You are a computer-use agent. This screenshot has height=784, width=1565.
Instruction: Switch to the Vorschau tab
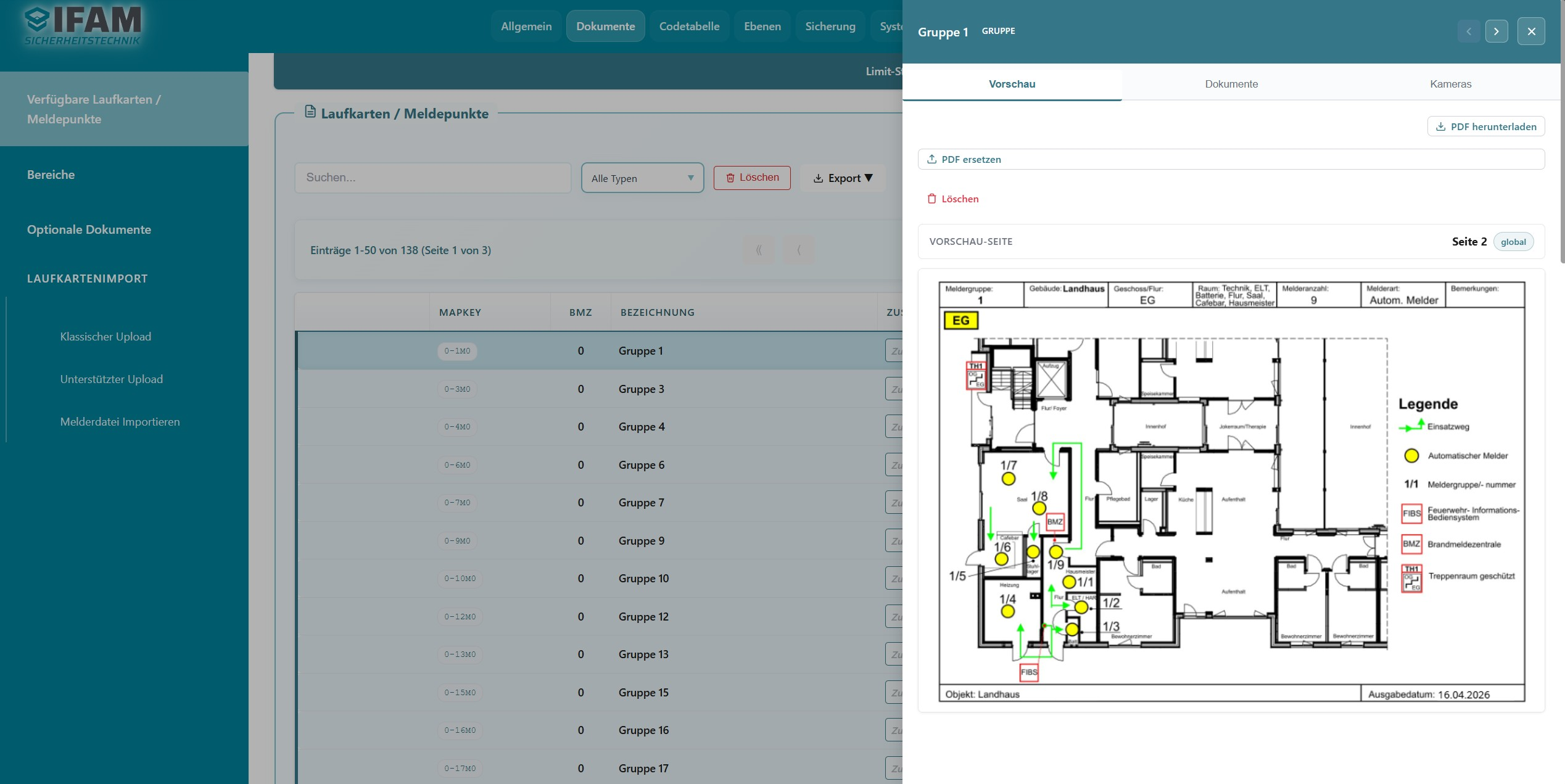click(x=1012, y=84)
